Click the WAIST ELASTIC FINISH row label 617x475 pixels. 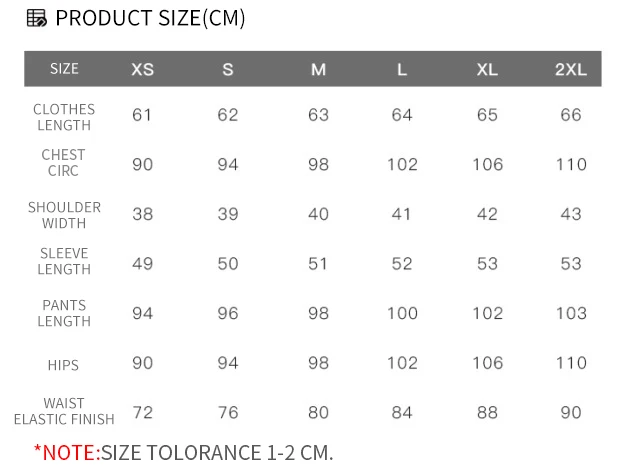coord(64,411)
